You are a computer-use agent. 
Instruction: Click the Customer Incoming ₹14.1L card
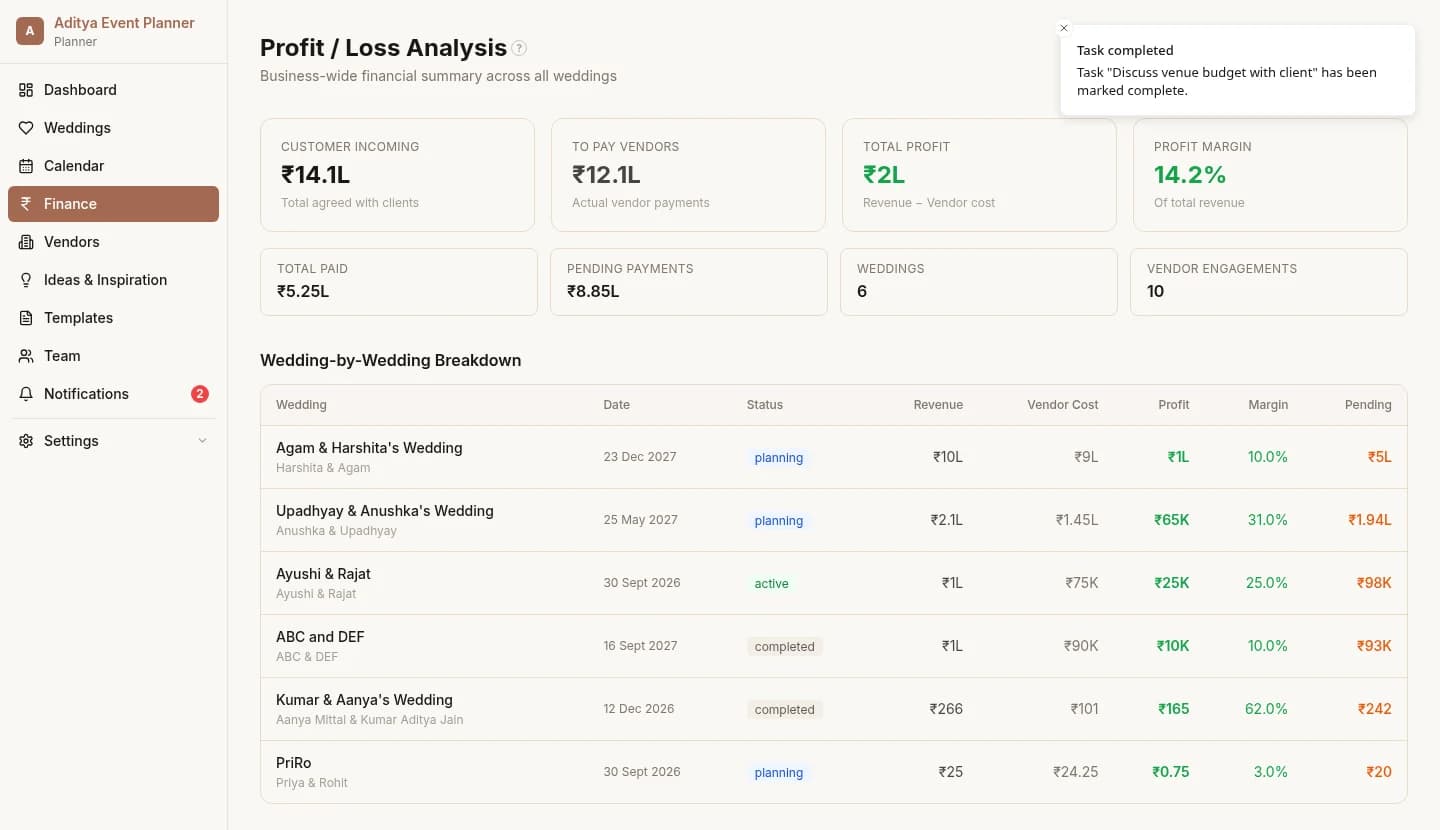[397, 175]
